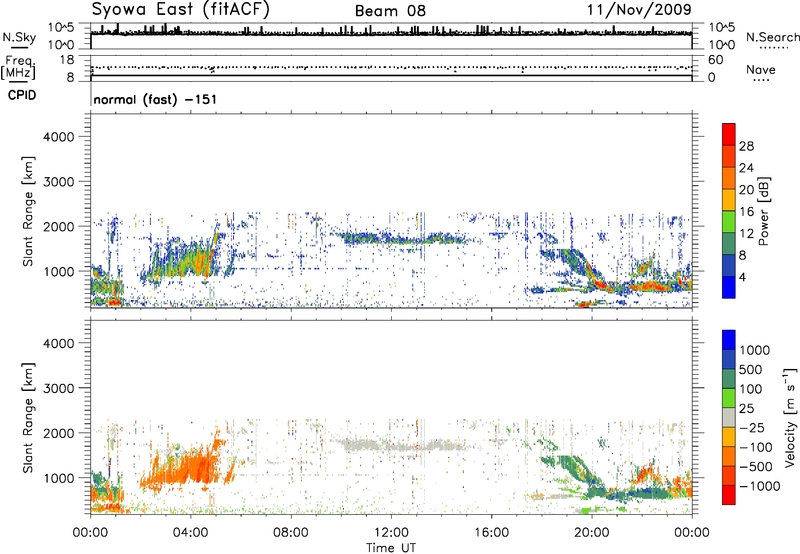Click the red bottom segment of the velocity colorbar
Screen dimensions: 800x554
tap(729, 495)
